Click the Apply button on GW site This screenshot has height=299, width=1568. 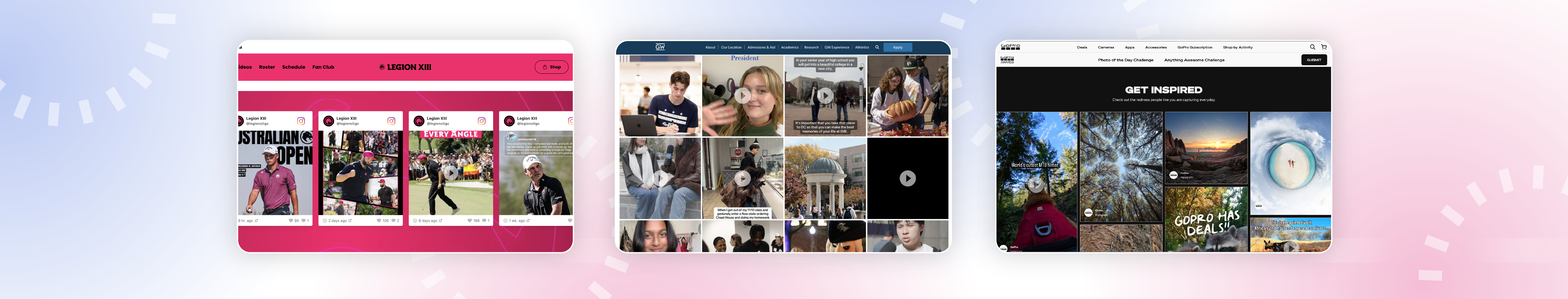point(897,47)
